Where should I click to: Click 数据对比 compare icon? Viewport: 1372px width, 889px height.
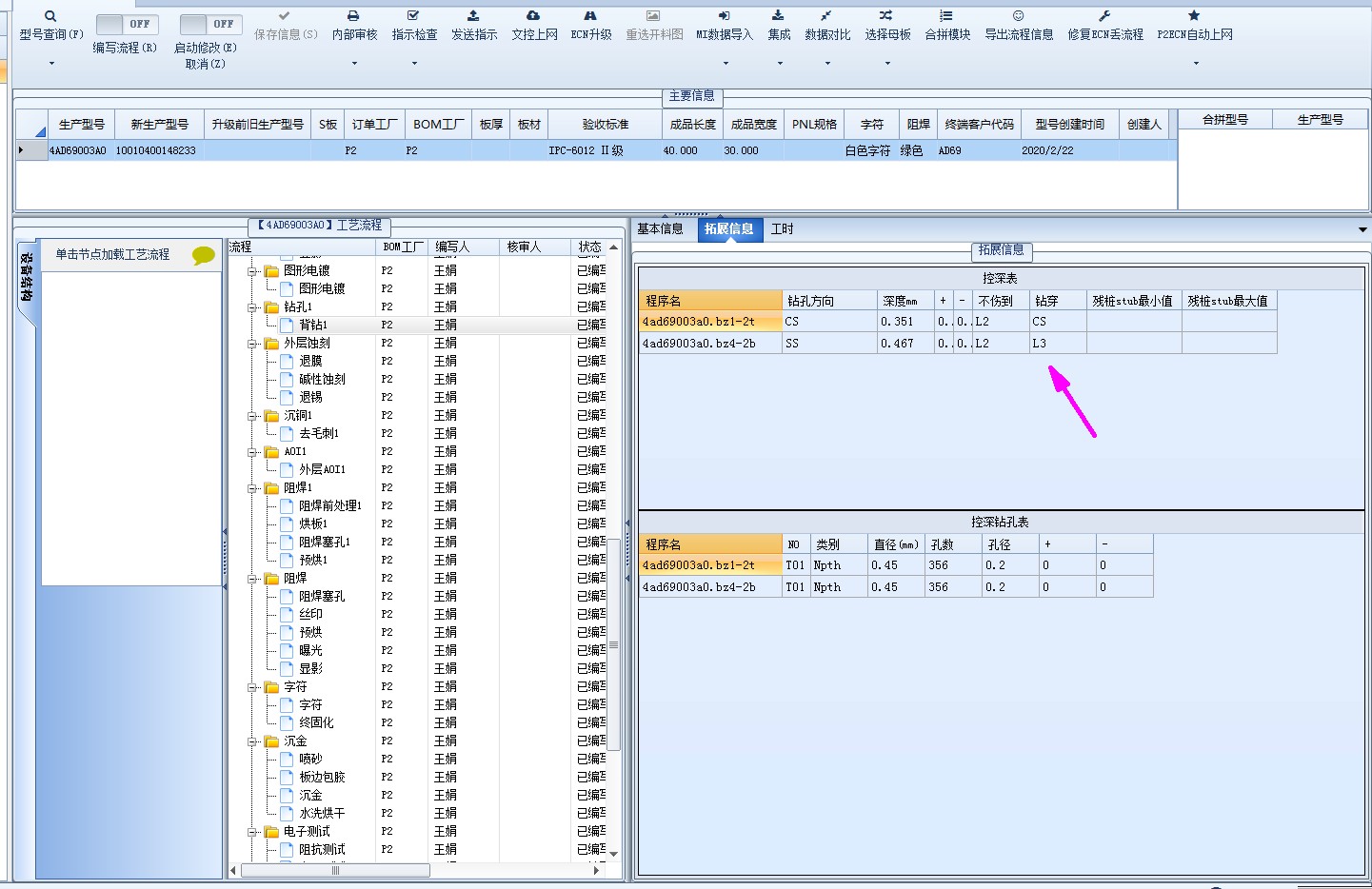point(826,16)
